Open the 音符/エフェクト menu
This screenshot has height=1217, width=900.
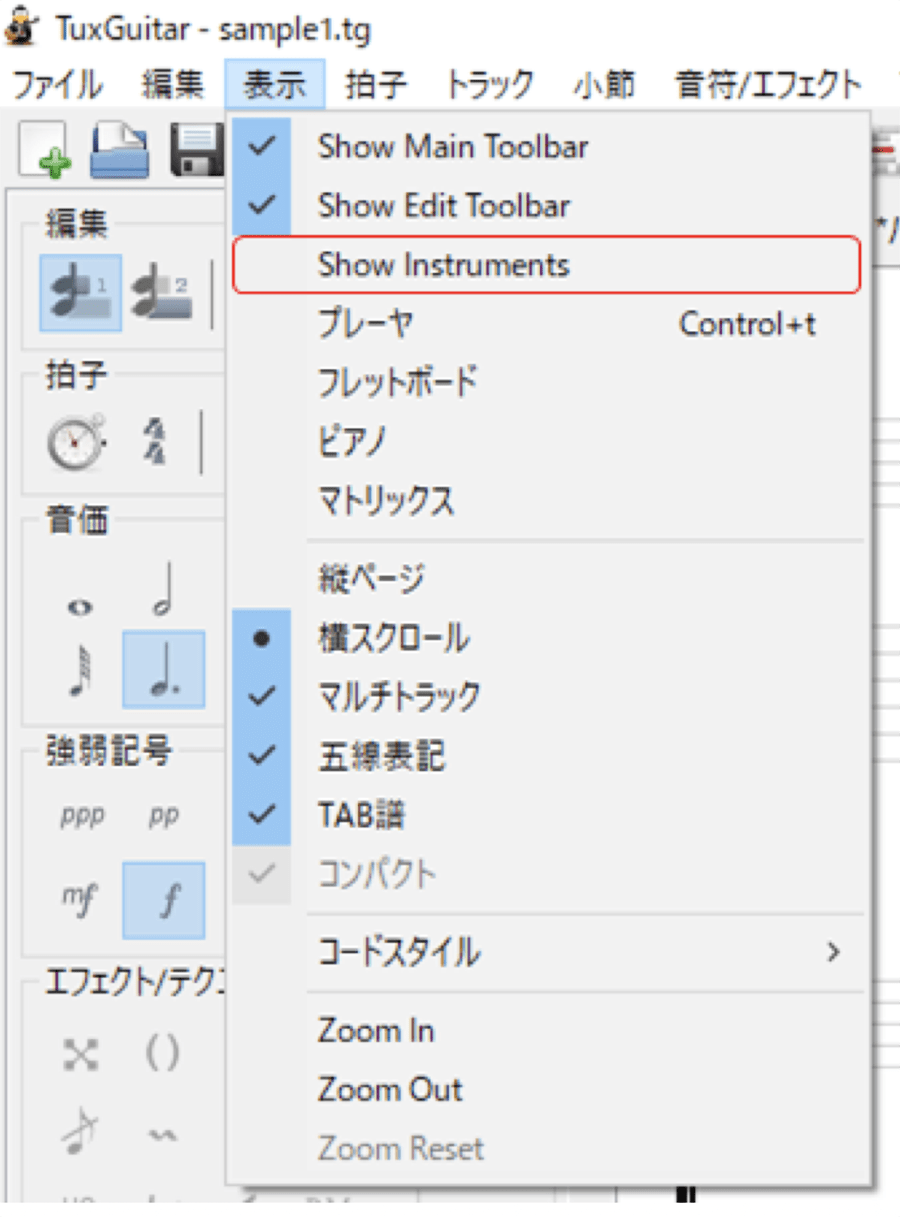(x=768, y=85)
